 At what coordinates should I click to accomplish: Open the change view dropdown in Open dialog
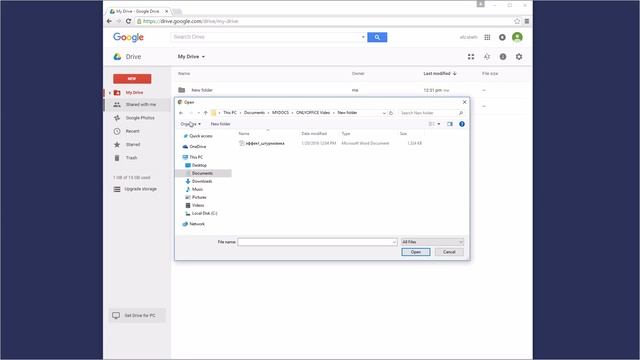coord(439,124)
